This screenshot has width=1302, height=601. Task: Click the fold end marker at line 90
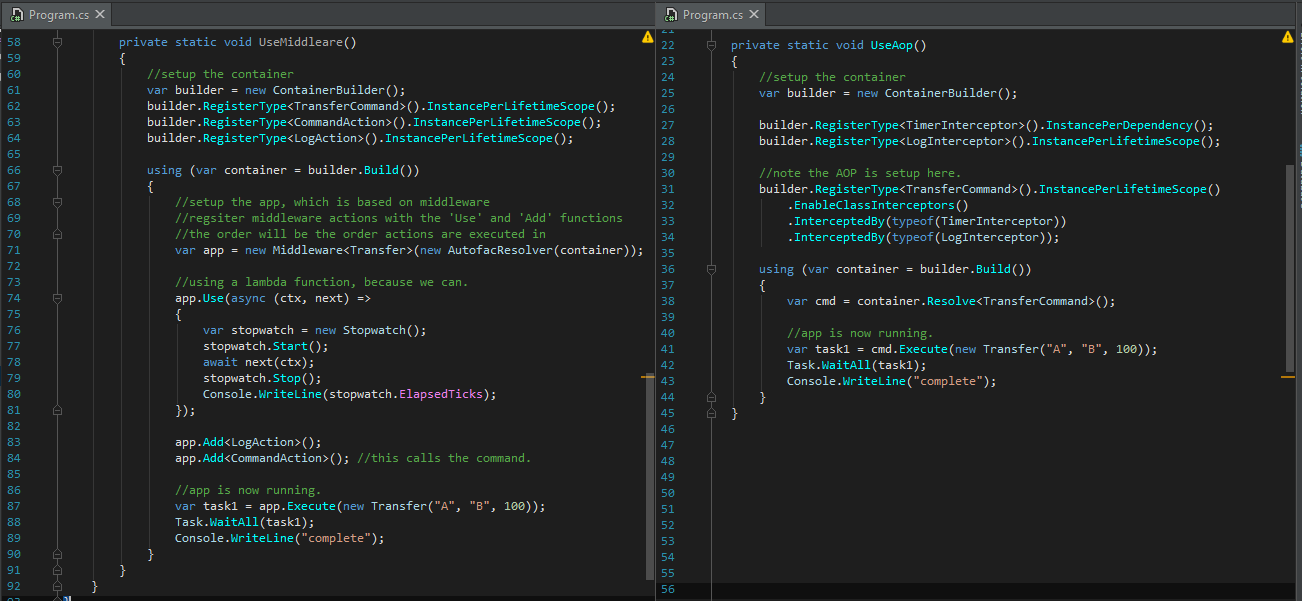click(57, 554)
